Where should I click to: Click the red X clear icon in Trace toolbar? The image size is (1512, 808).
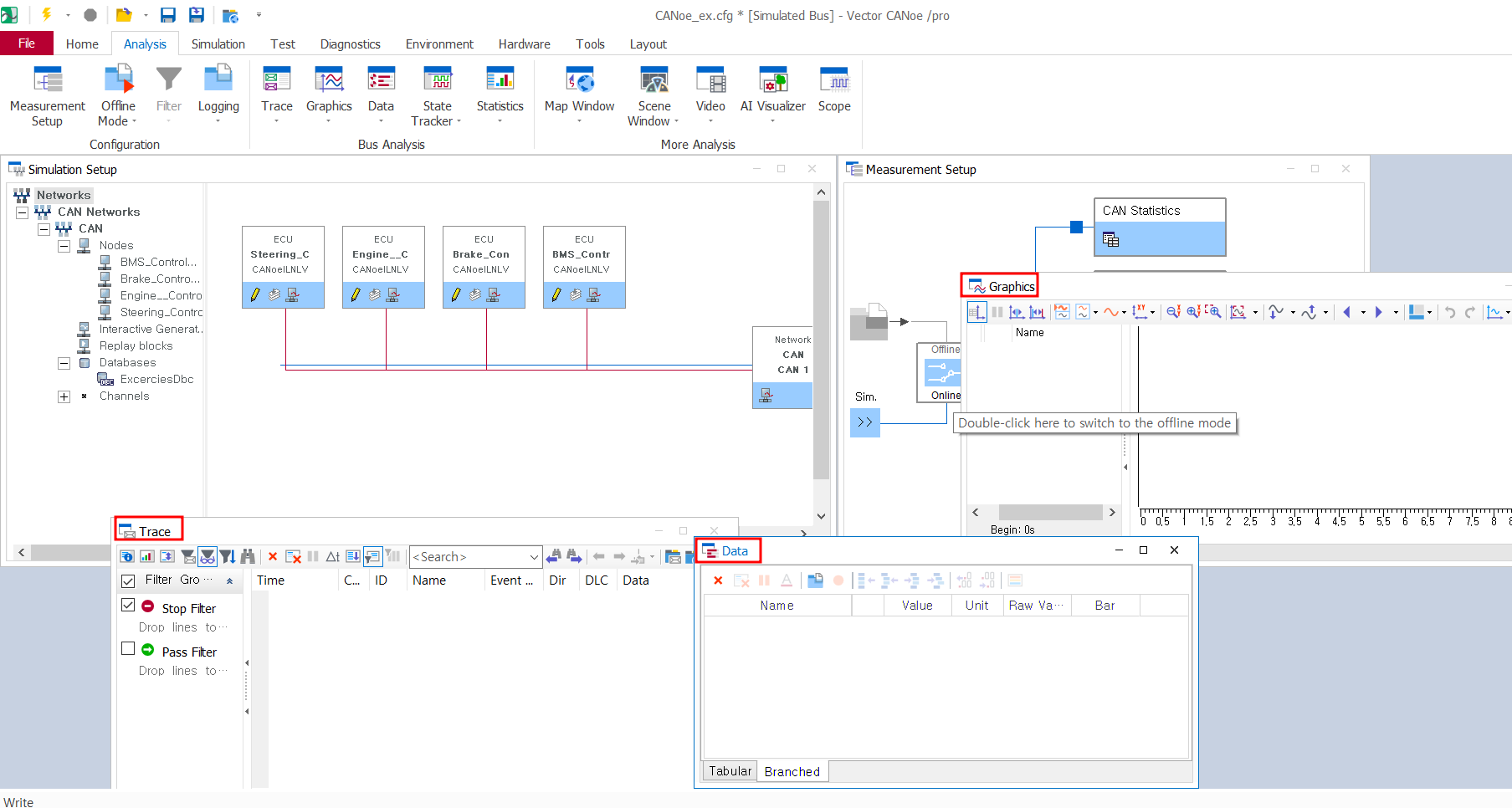click(273, 556)
